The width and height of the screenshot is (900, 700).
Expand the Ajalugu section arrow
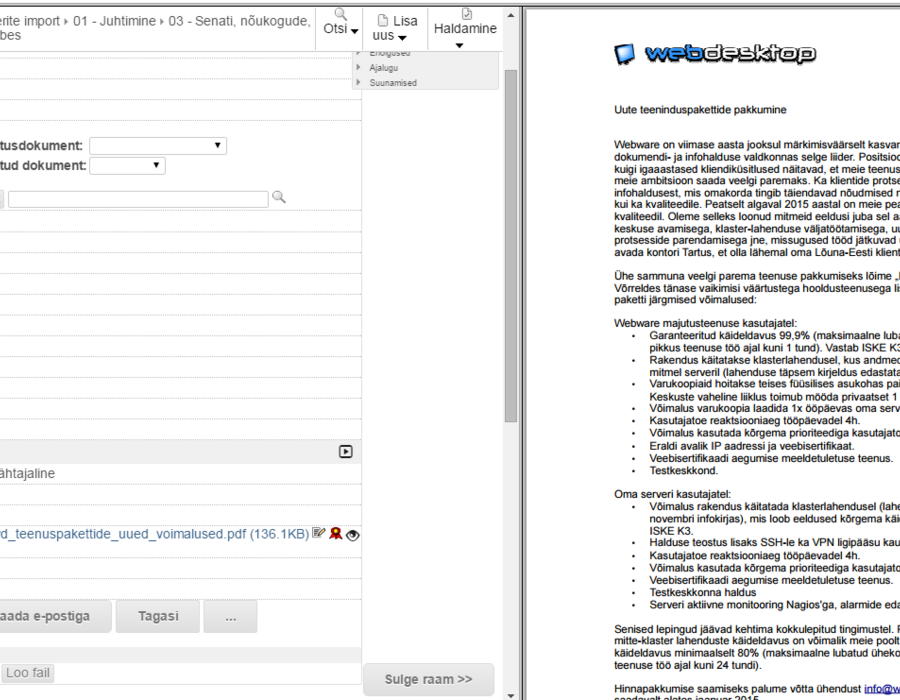pyautogui.click(x=359, y=67)
